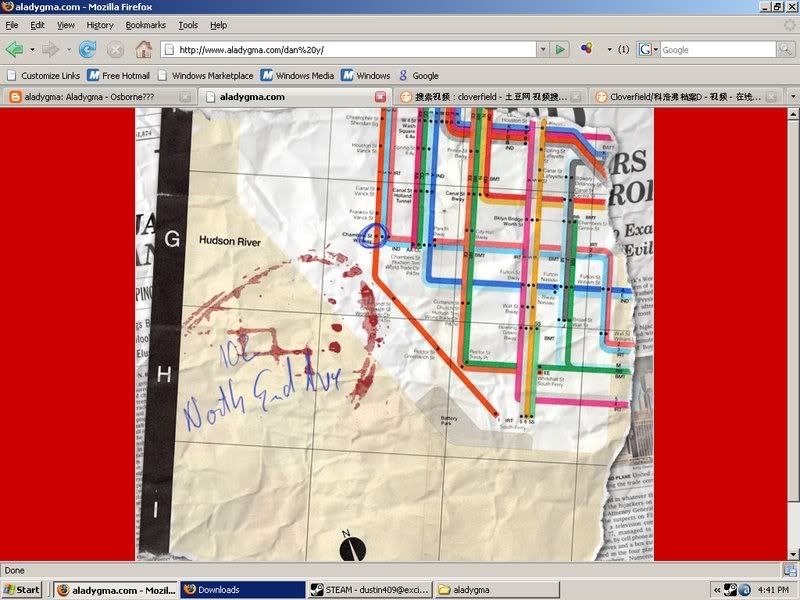This screenshot has width=800, height=600.
Task: Expand the address bar URL dropdown
Action: point(543,49)
